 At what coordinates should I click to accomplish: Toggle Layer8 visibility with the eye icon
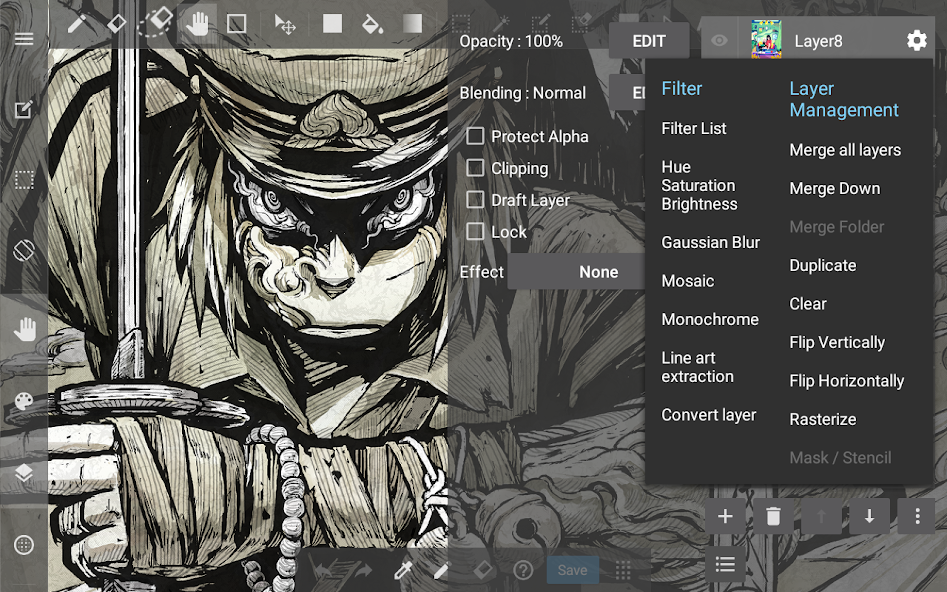click(719, 40)
